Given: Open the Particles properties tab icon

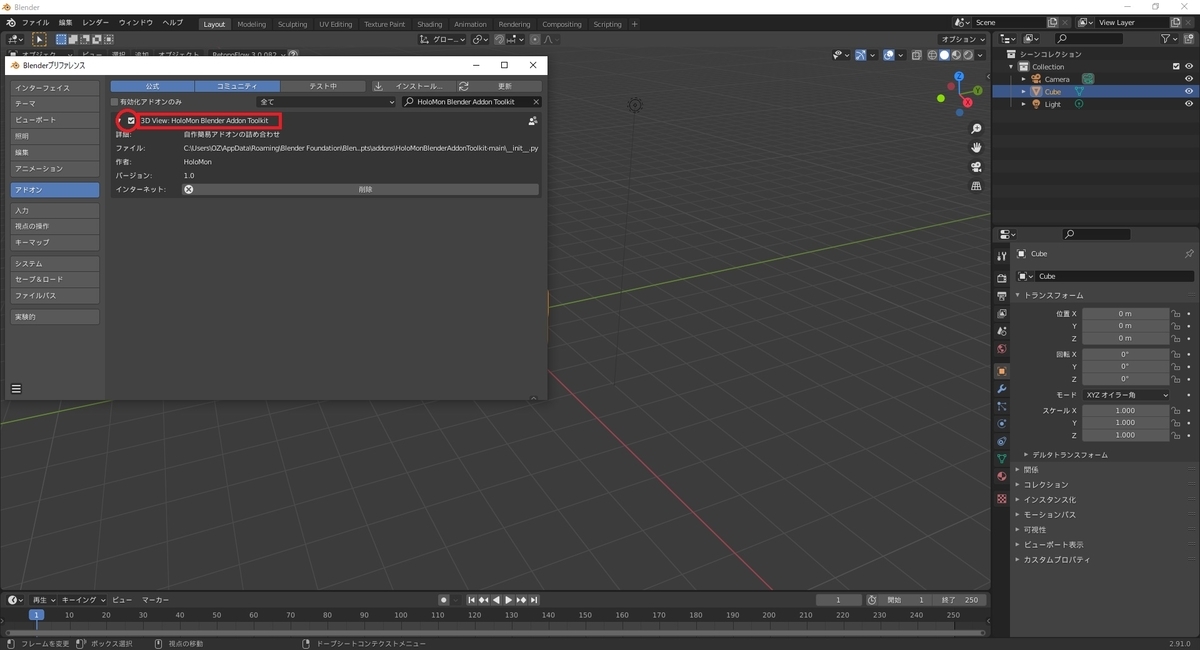Looking at the screenshot, I should [1001, 407].
